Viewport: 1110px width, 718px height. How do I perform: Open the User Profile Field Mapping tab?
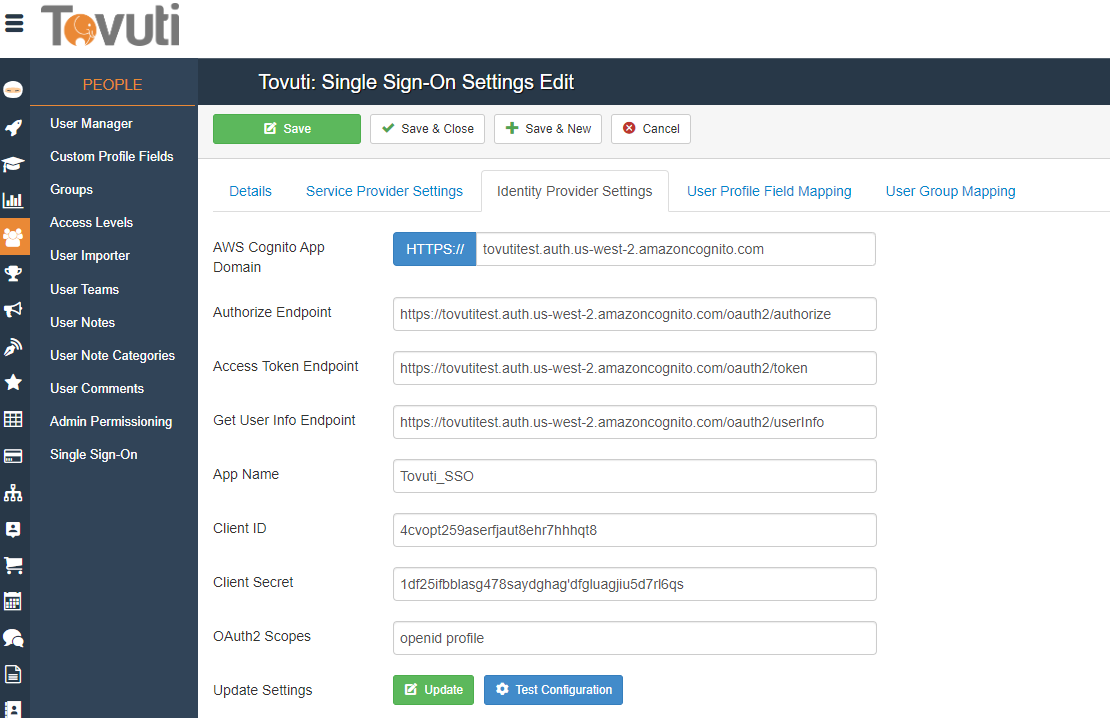769,191
